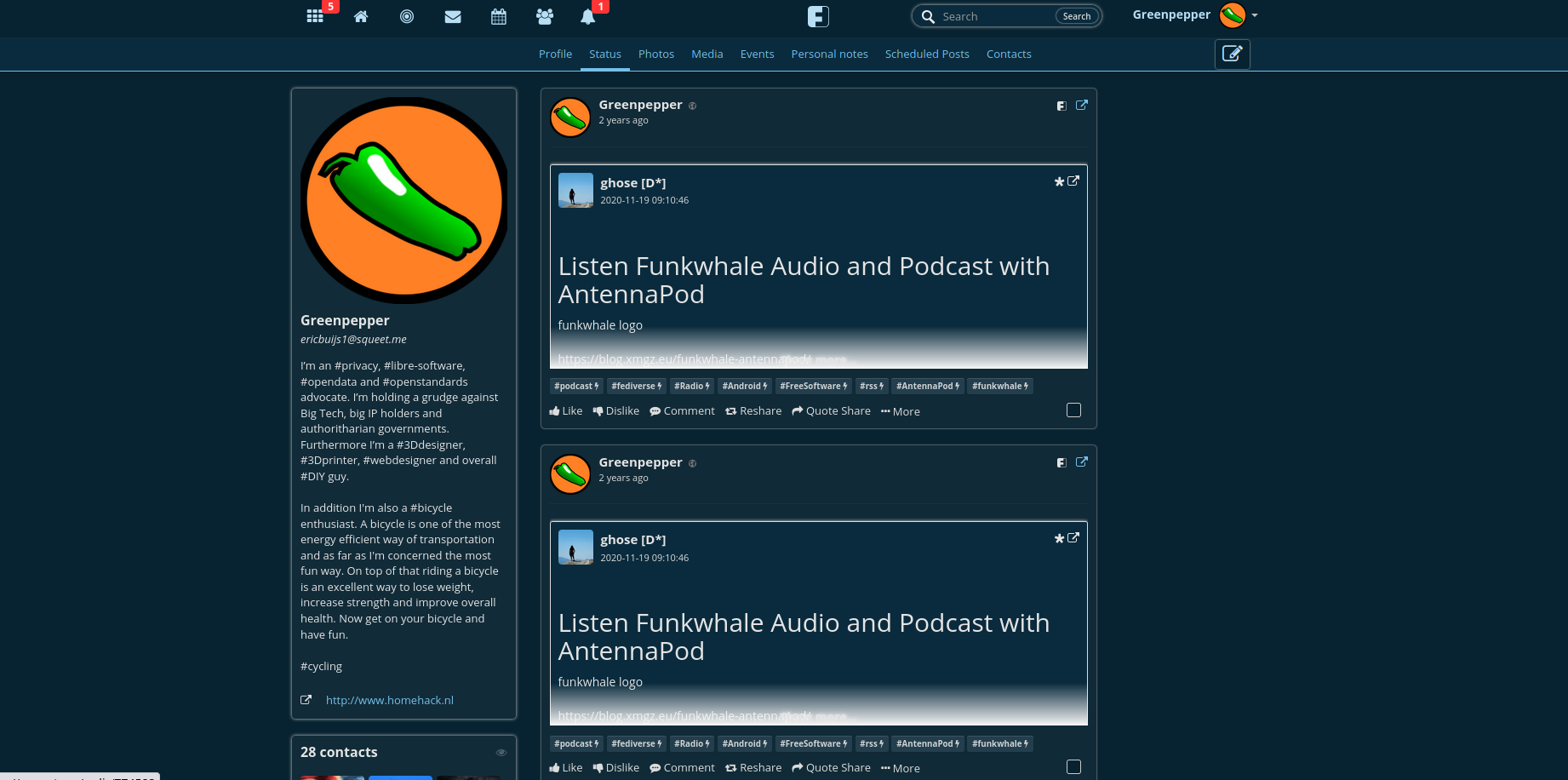1568x780 pixels.
Task: Click Greenpepper avatar on second post
Action: pos(570,474)
